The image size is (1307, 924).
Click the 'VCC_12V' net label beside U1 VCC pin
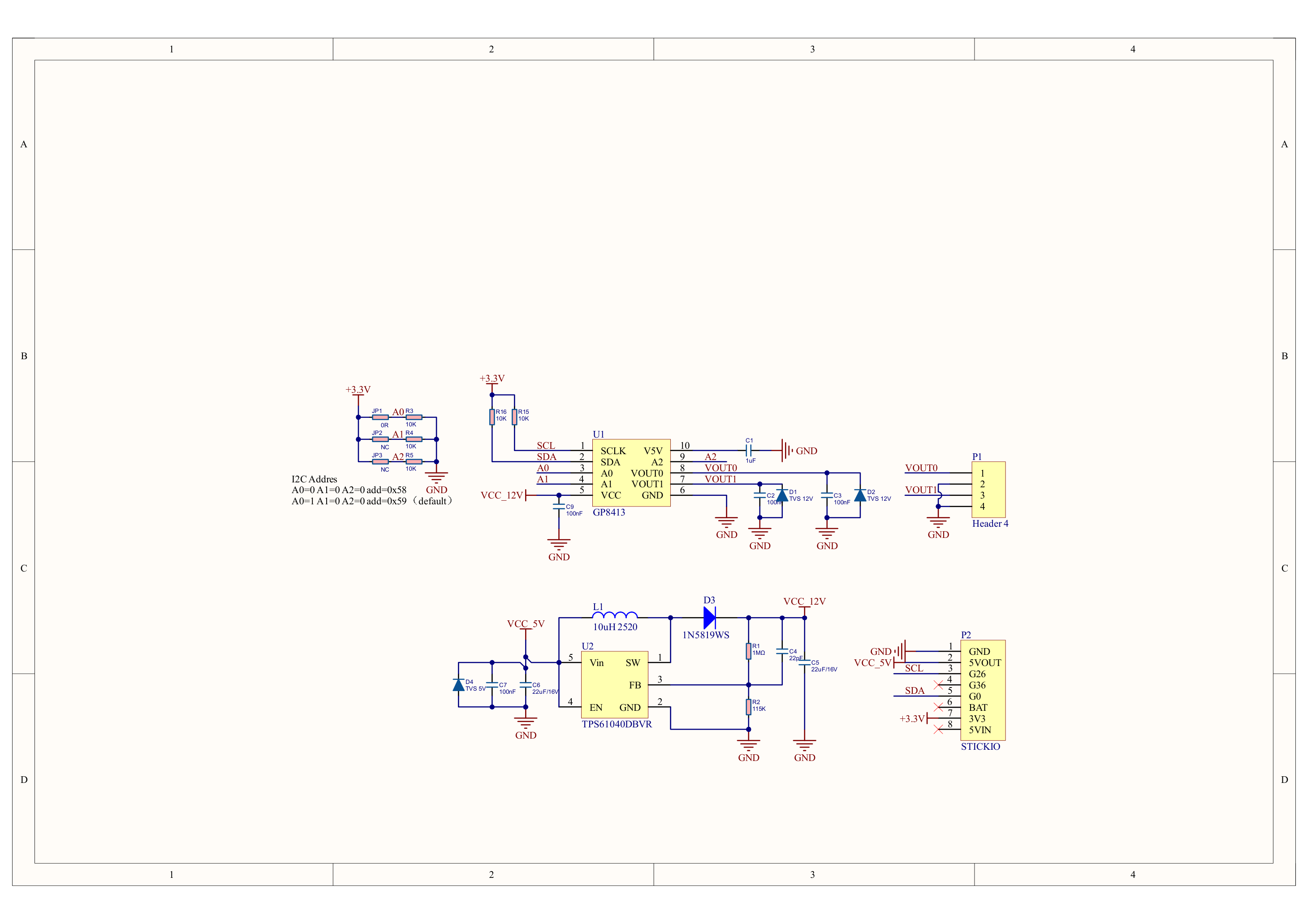point(501,495)
